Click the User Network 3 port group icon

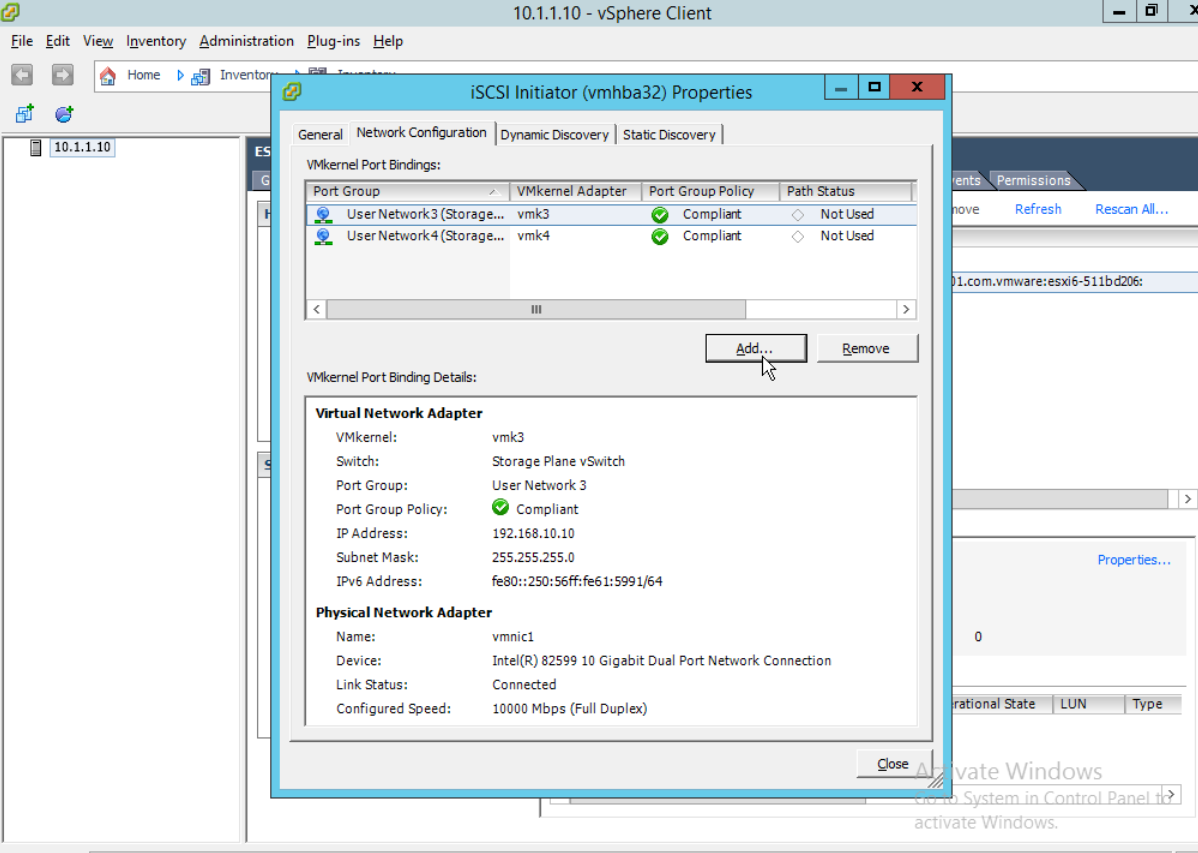pyautogui.click(x=322, y=213)
